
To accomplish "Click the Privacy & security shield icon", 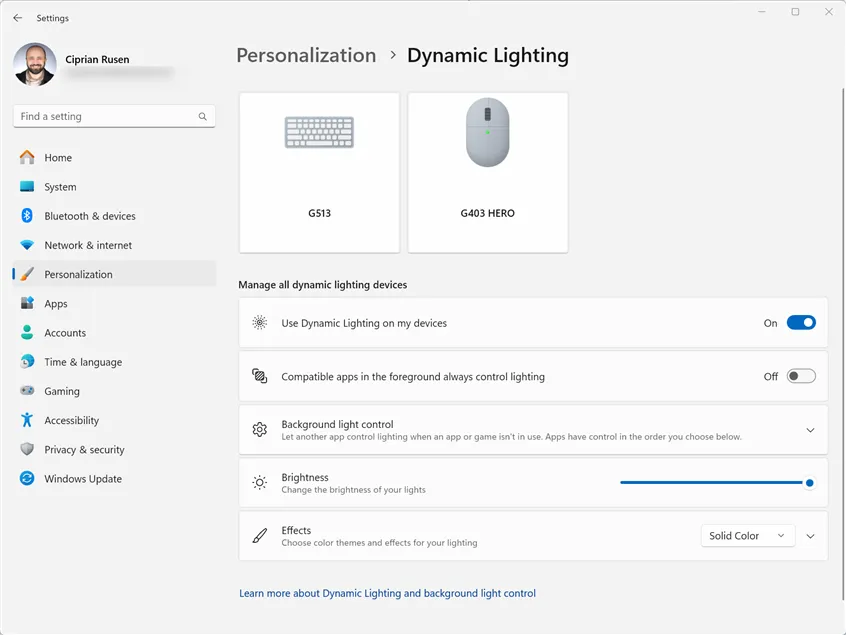I will [27, 450].
